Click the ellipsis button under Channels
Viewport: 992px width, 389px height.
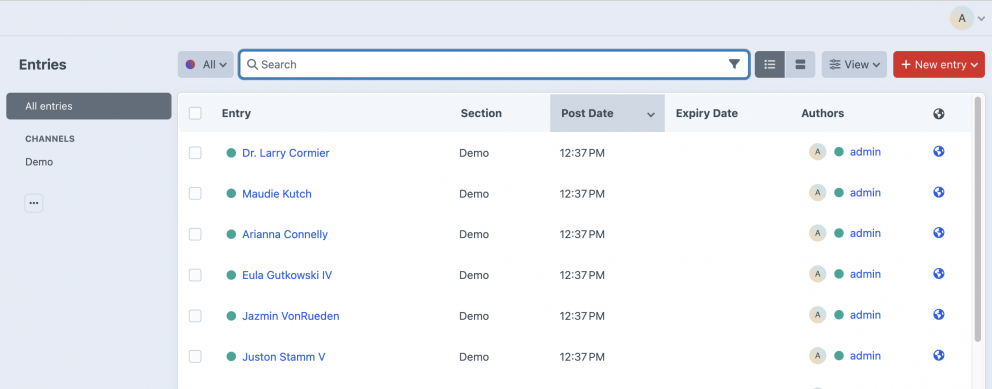tap(34, 203)
